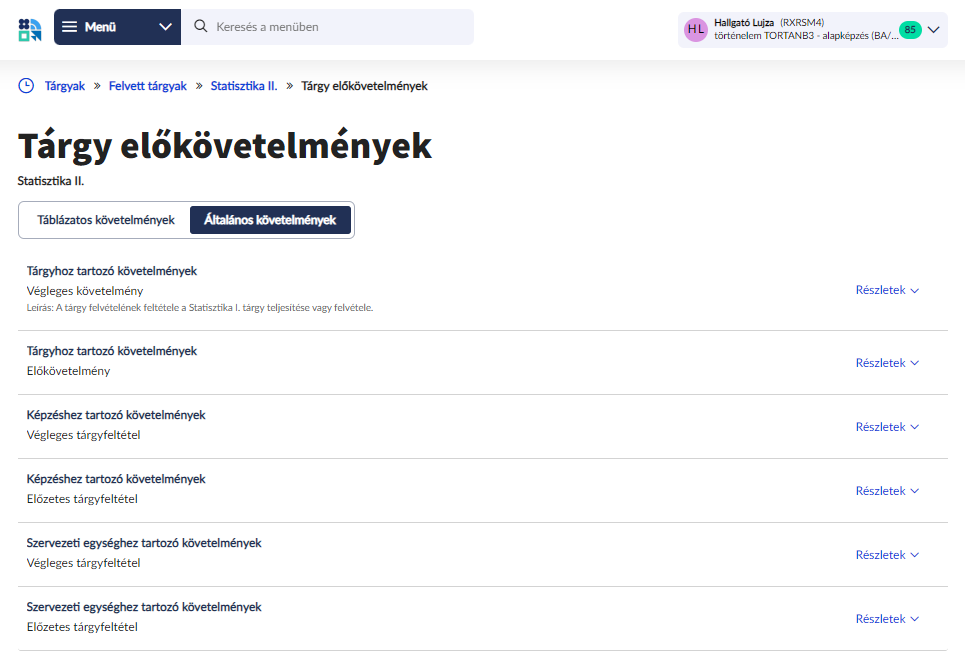
Task: Click the Végleges követelmény text
Action: 85,291
